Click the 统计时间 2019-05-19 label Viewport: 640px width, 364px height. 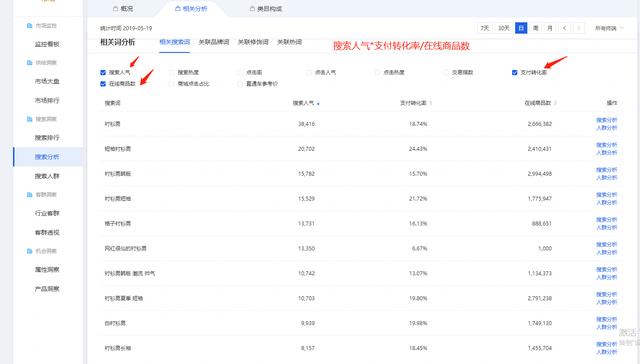126,28
